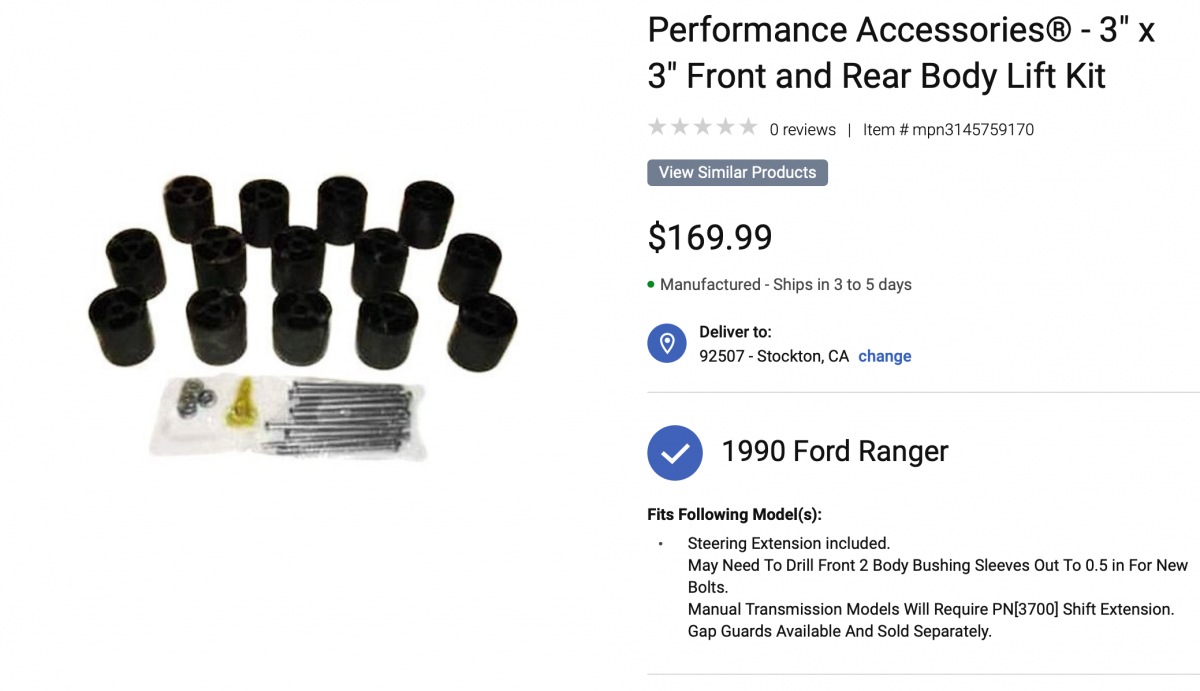
Task: Click the change delivery location link
Action: point(885,356)
